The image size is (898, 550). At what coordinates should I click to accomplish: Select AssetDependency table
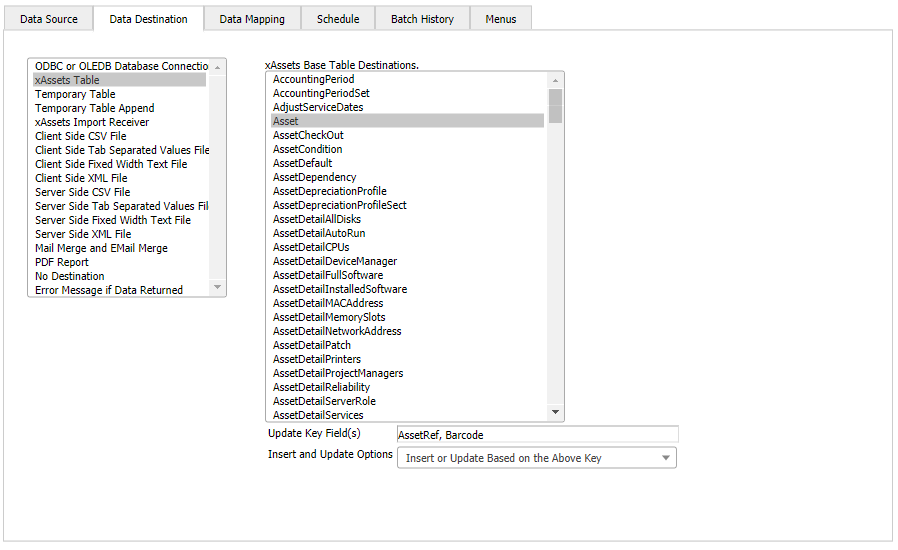[407, 178]
